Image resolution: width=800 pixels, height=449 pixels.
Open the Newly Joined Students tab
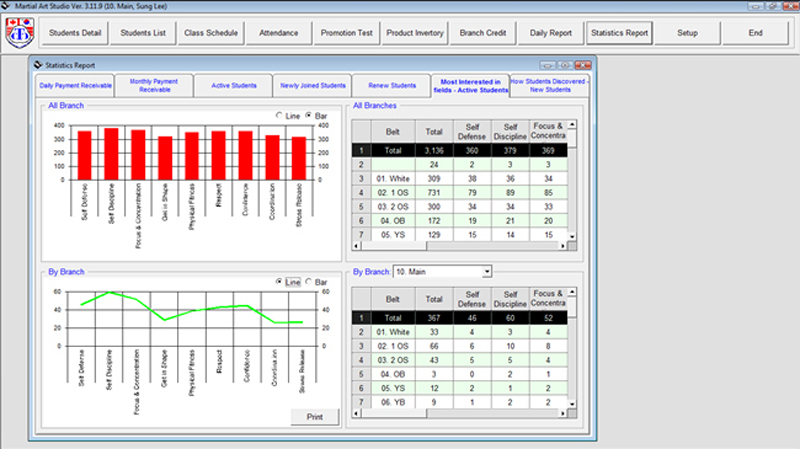click(x=313, y=86)
